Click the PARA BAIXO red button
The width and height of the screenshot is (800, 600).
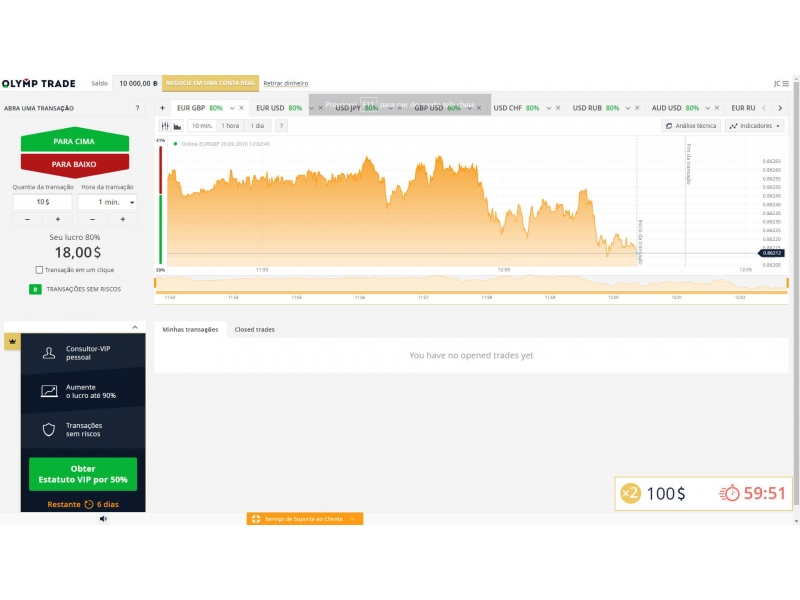[74, 165]
